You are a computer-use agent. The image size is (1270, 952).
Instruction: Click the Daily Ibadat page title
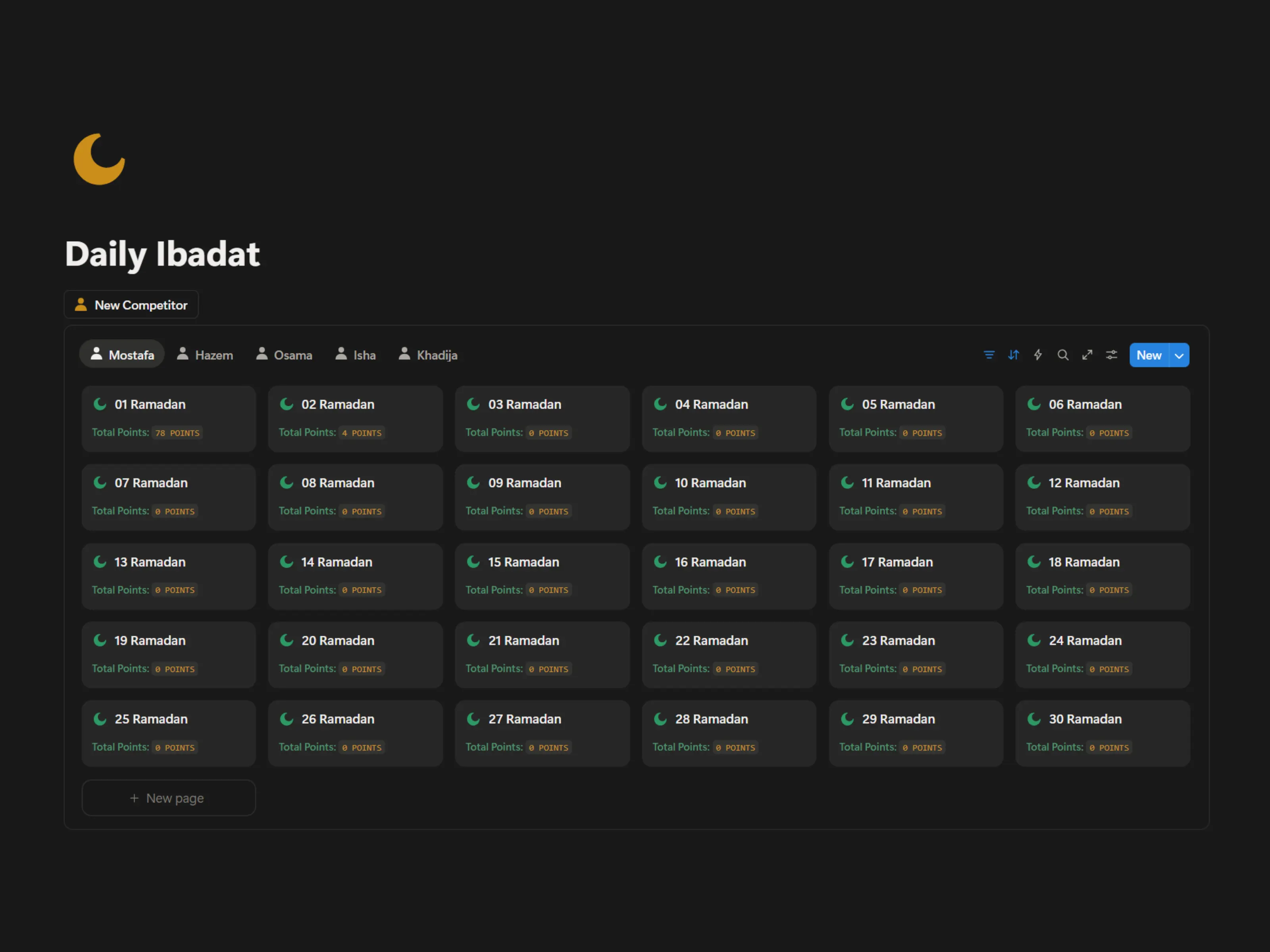[162, 254]
